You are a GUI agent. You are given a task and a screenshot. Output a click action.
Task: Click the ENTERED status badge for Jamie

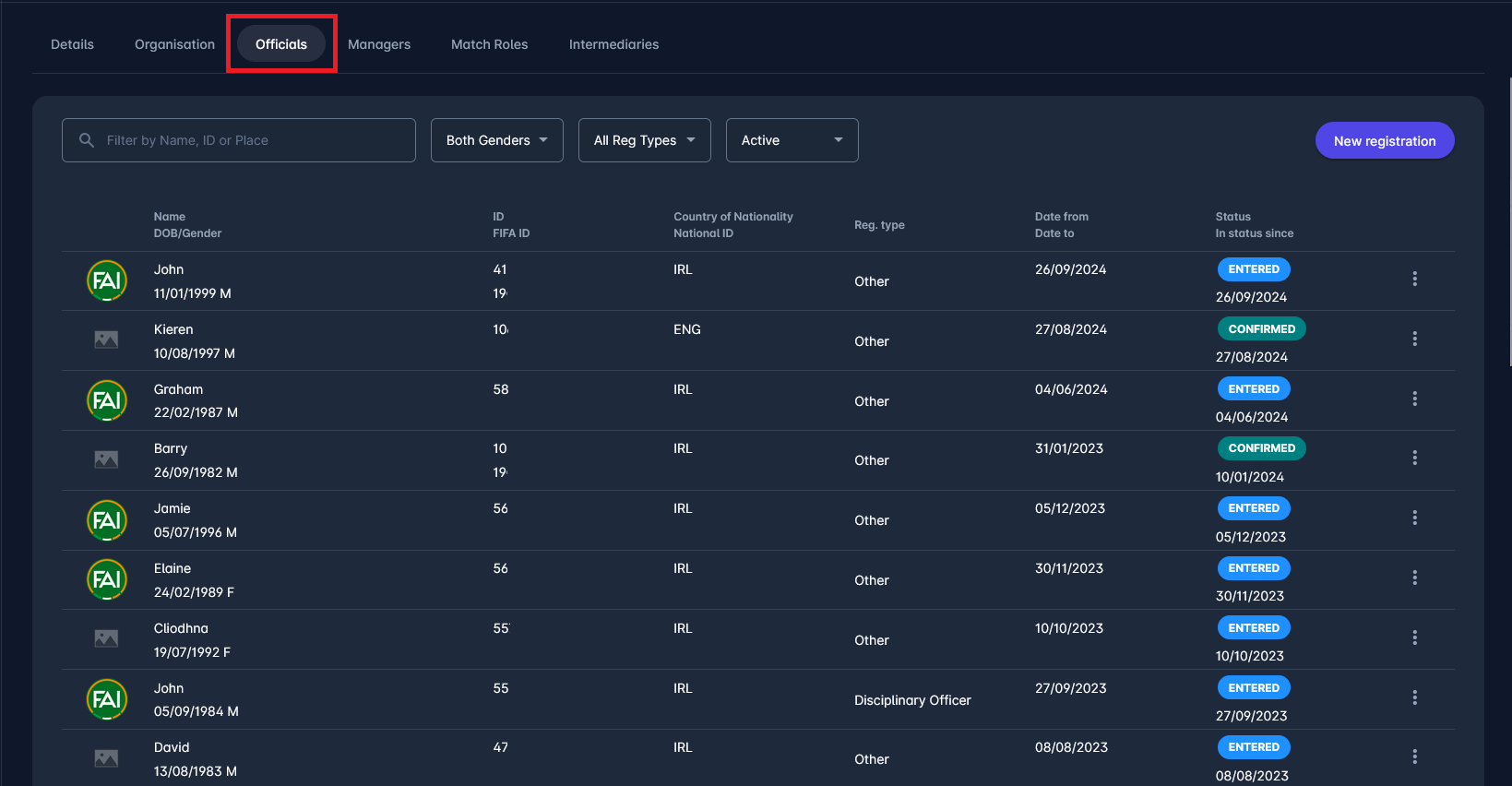(1253, 508)
